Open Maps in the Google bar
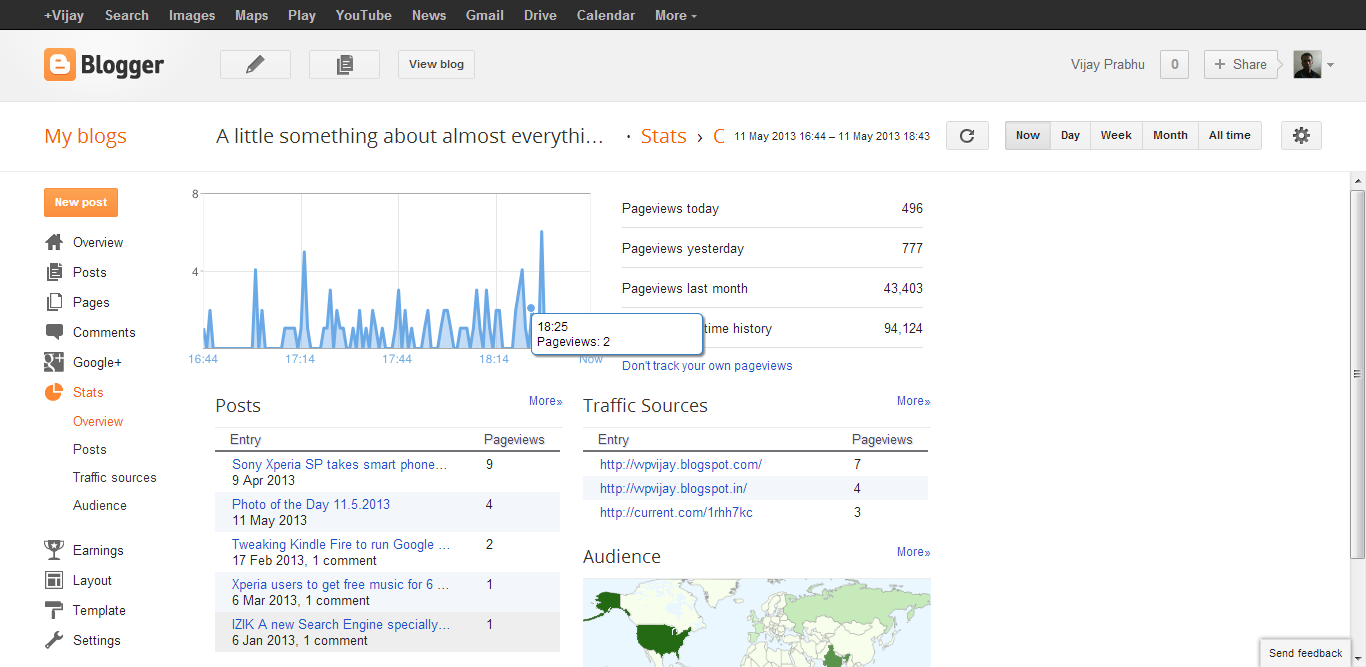 252,15
